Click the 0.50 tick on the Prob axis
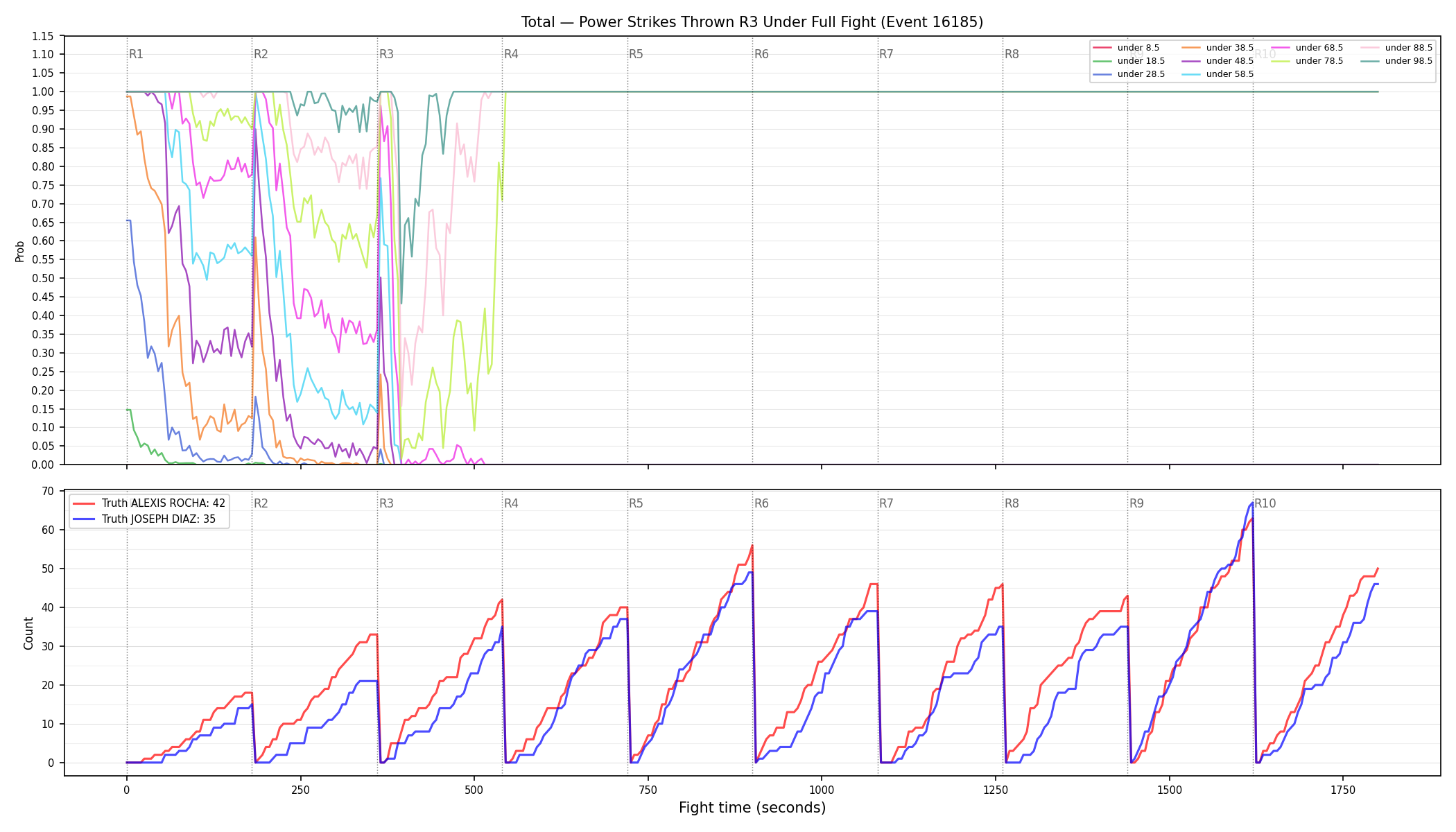The width and height of the screenshot is (1456, 832). click(x=43, y=278)
